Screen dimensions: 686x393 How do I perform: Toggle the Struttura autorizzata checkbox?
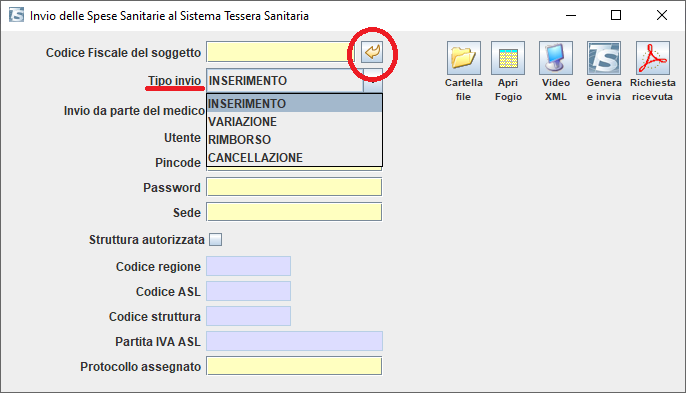pyautogui.click(x=215, y=239)
